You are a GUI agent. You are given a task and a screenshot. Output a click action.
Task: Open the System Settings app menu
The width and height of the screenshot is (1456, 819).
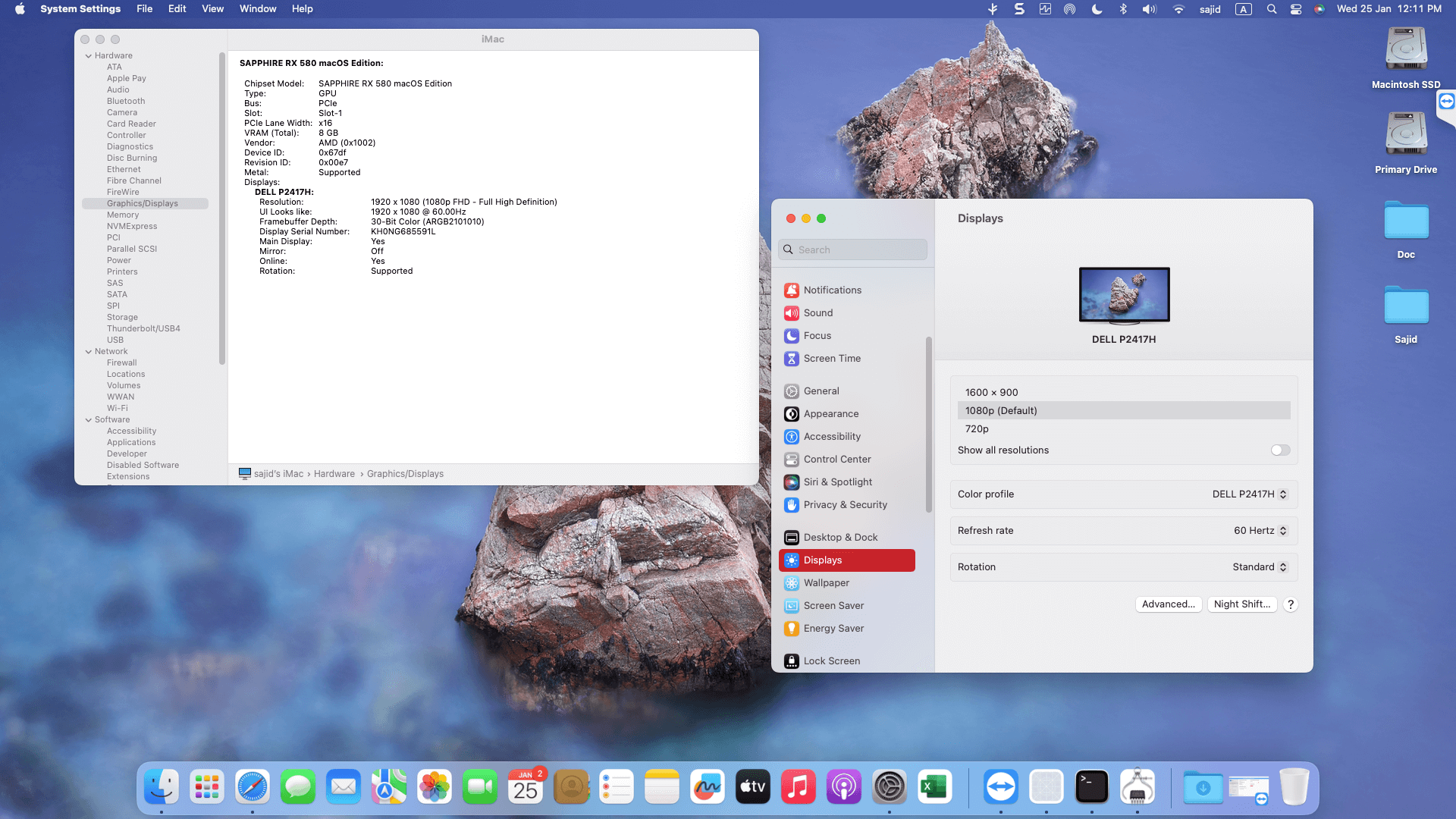pos(80,9)
